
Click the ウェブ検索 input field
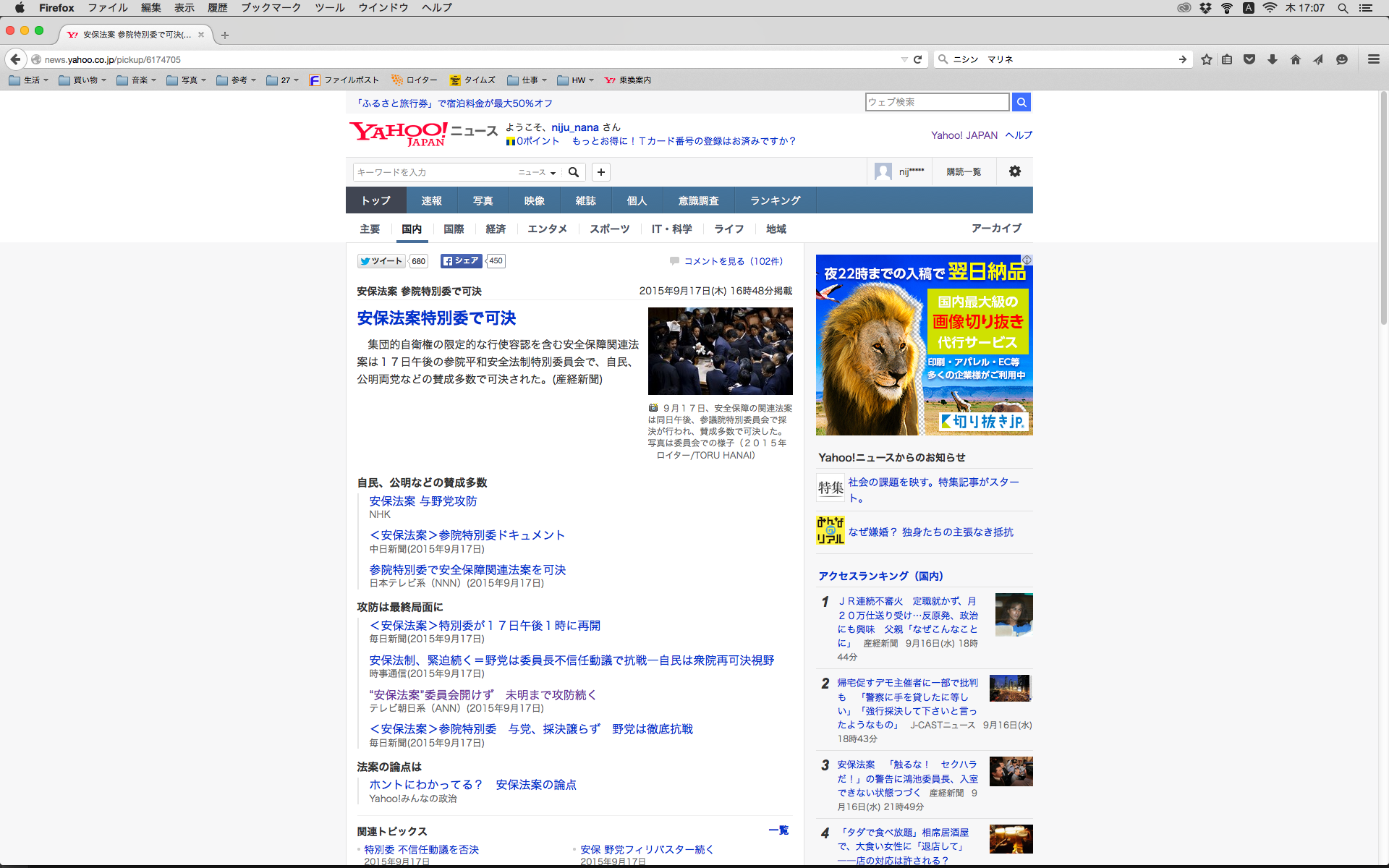coord(936,102)
